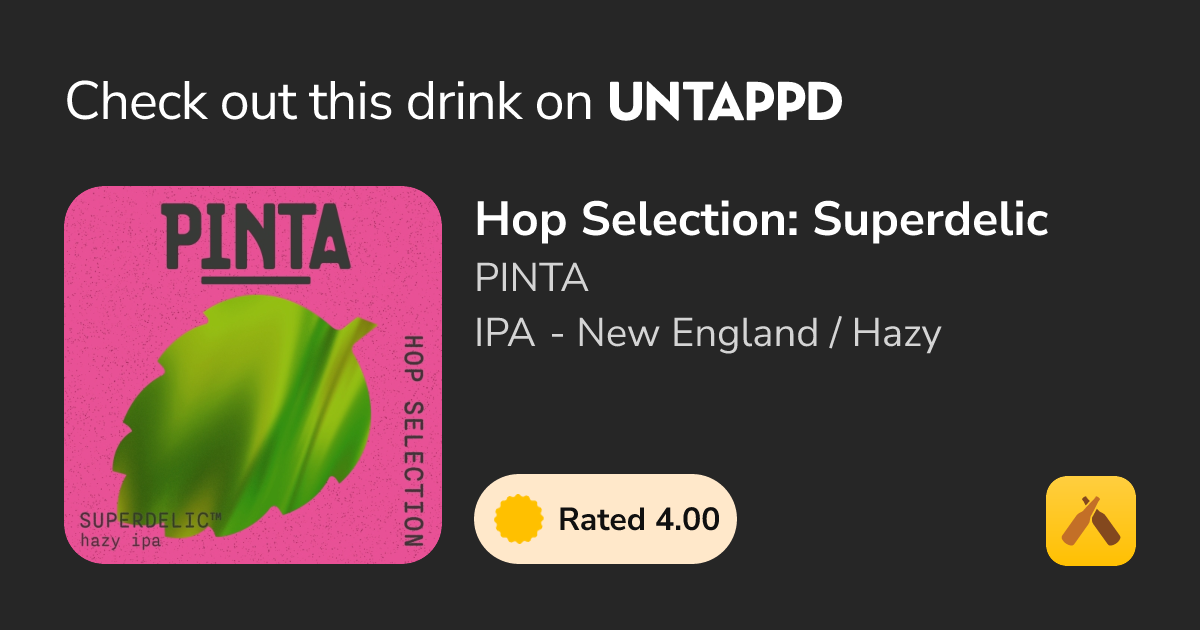The height and width of the screenshot is (630, 1200).
Task: Click the SUPERDELIC trademark text on the label
Action: click(x=149, y=520)
